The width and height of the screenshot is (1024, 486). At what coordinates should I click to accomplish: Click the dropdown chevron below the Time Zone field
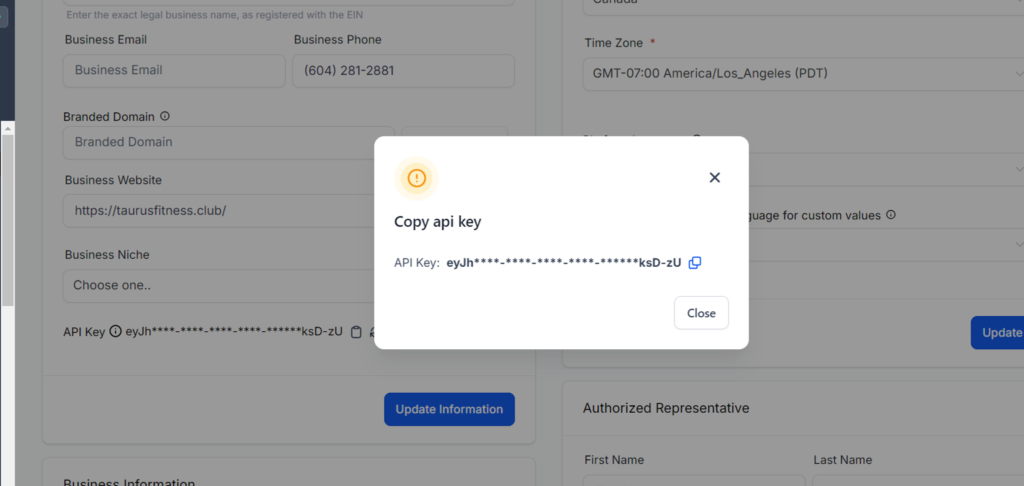coord(1018,167)
